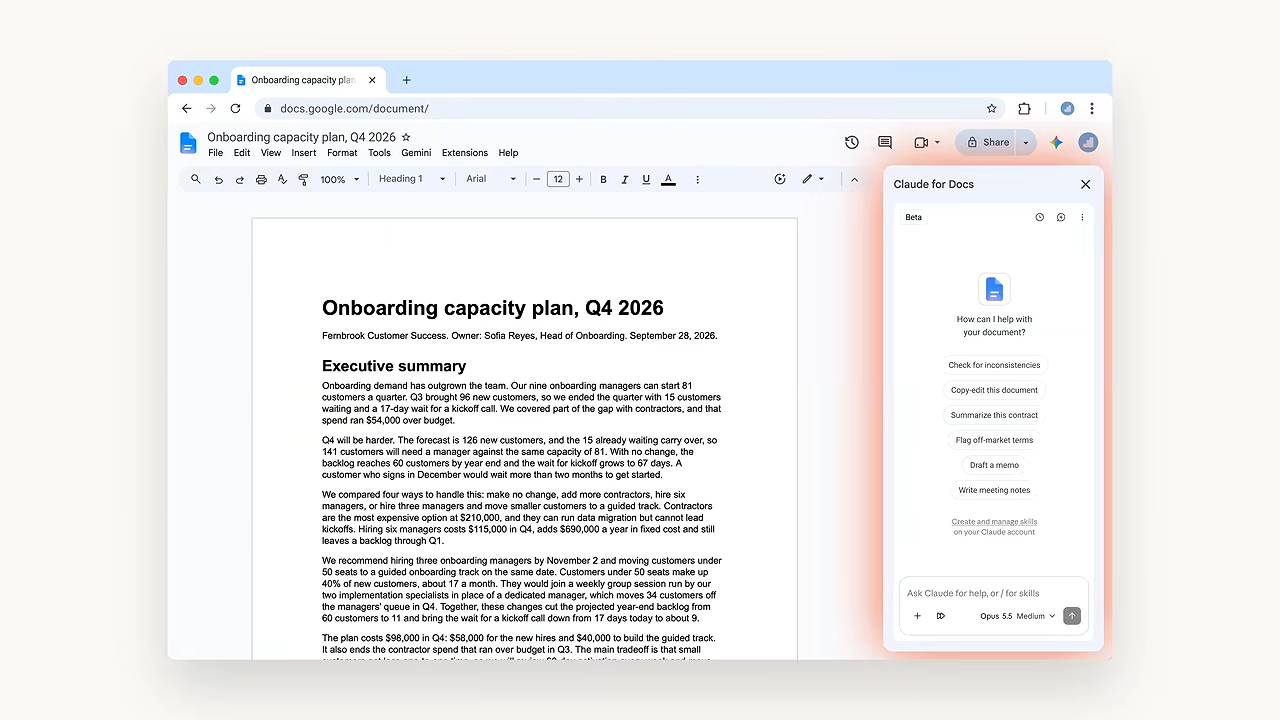Viewport: 1280px width, 720px height.
Task: Open chat history clock in Claude panel
Action: [1040, 217]
